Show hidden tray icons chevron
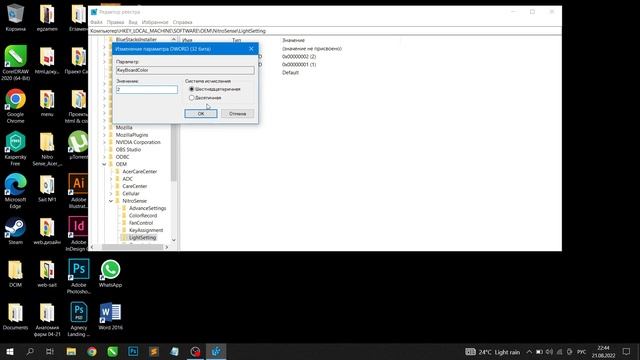 [529, 351]
